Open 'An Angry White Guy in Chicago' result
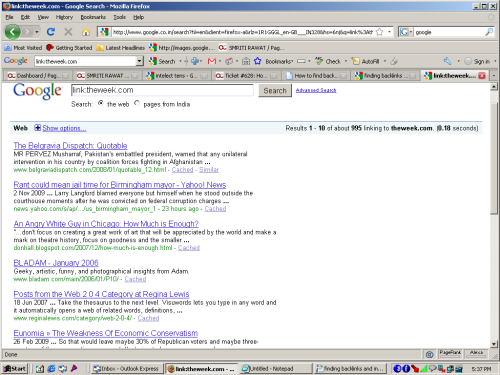The image size is (500, 375). click(106, 224)
